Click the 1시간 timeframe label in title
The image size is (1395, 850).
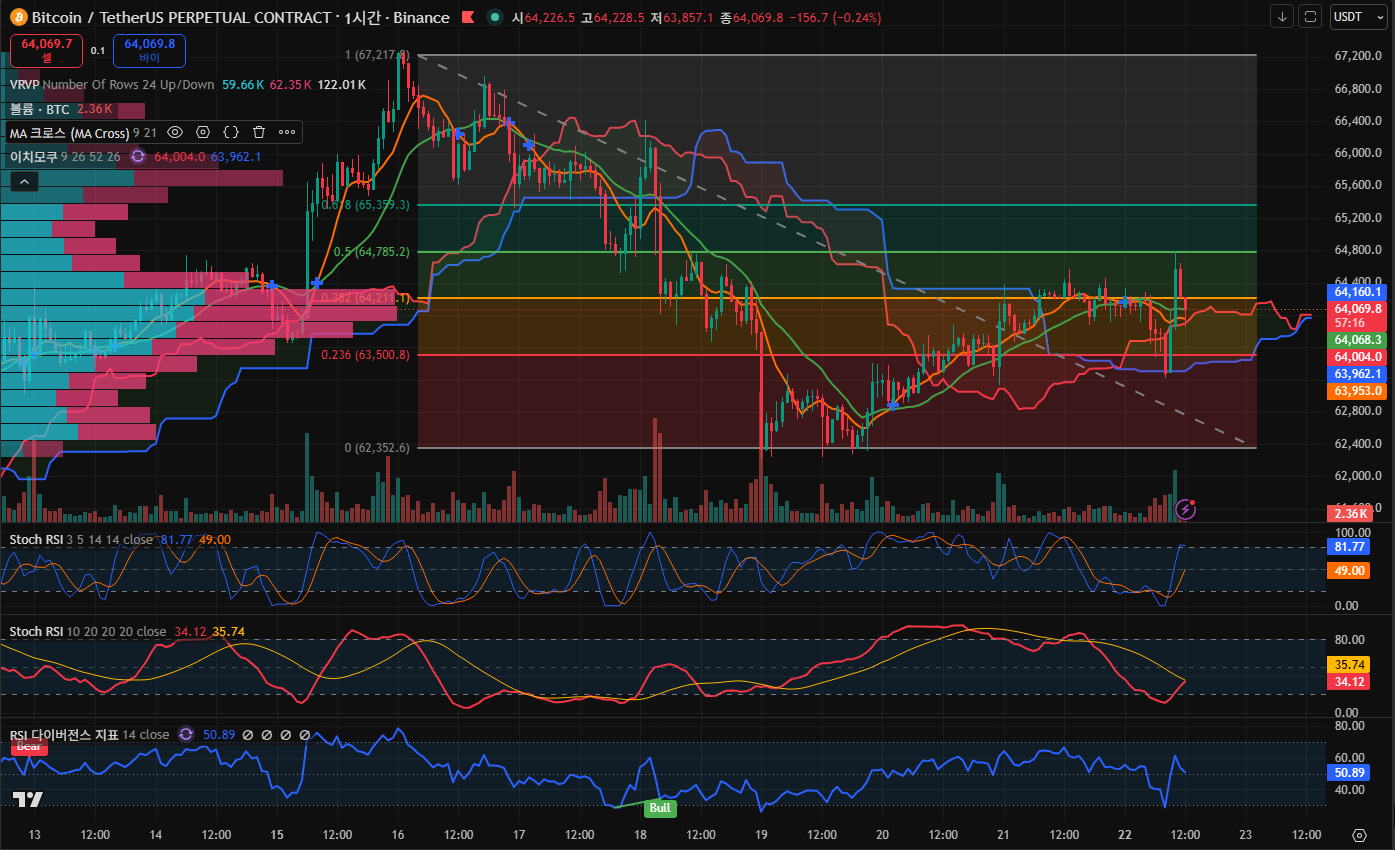[x=363, y=18]
